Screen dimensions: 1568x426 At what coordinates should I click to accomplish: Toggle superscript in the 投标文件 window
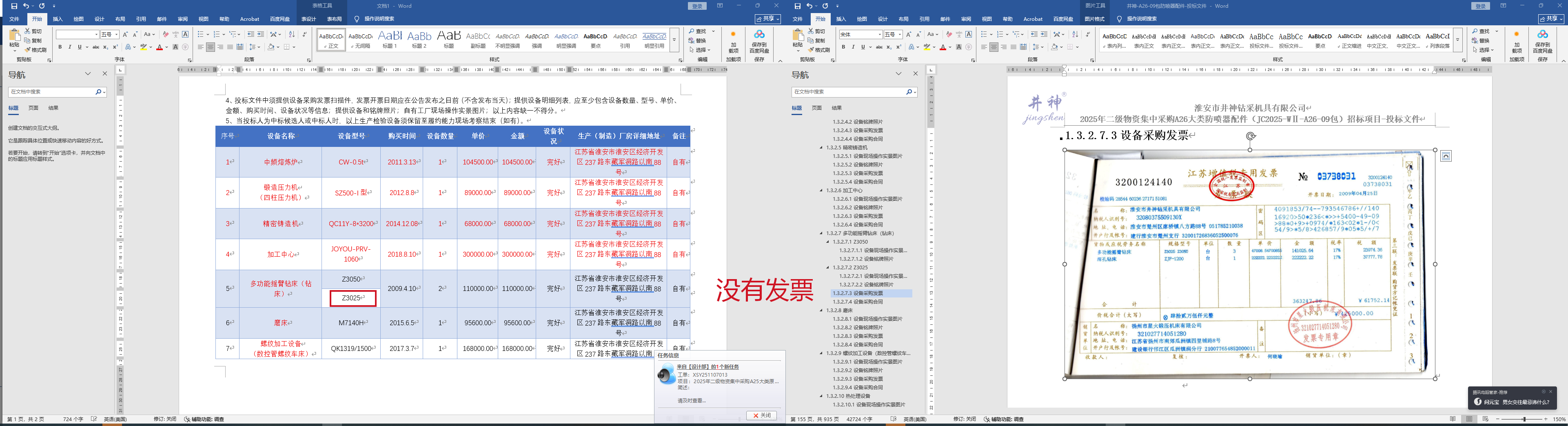coord(898,47)
